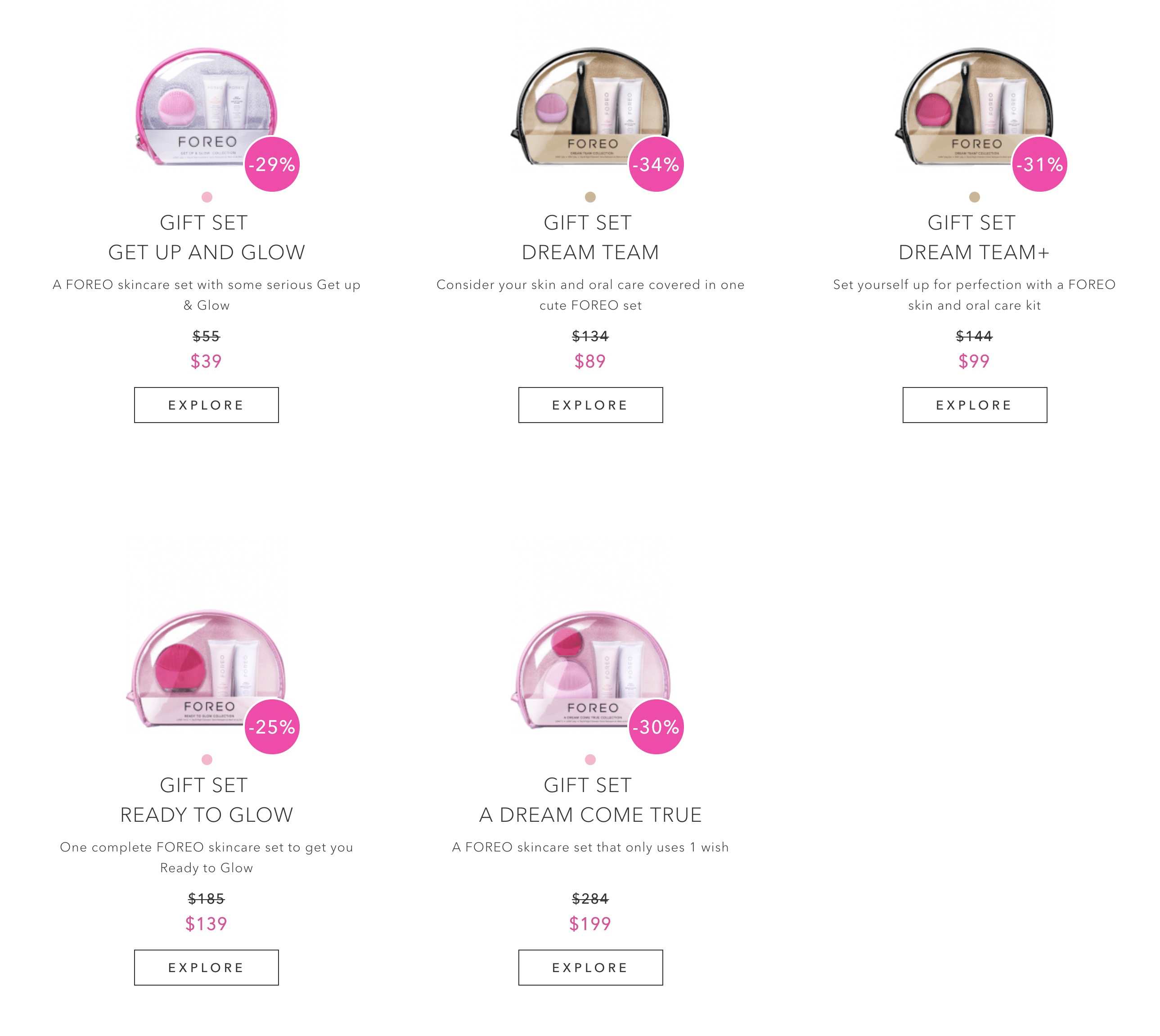Click Explore under Get Up and Glow

click(x=206, y=405)
